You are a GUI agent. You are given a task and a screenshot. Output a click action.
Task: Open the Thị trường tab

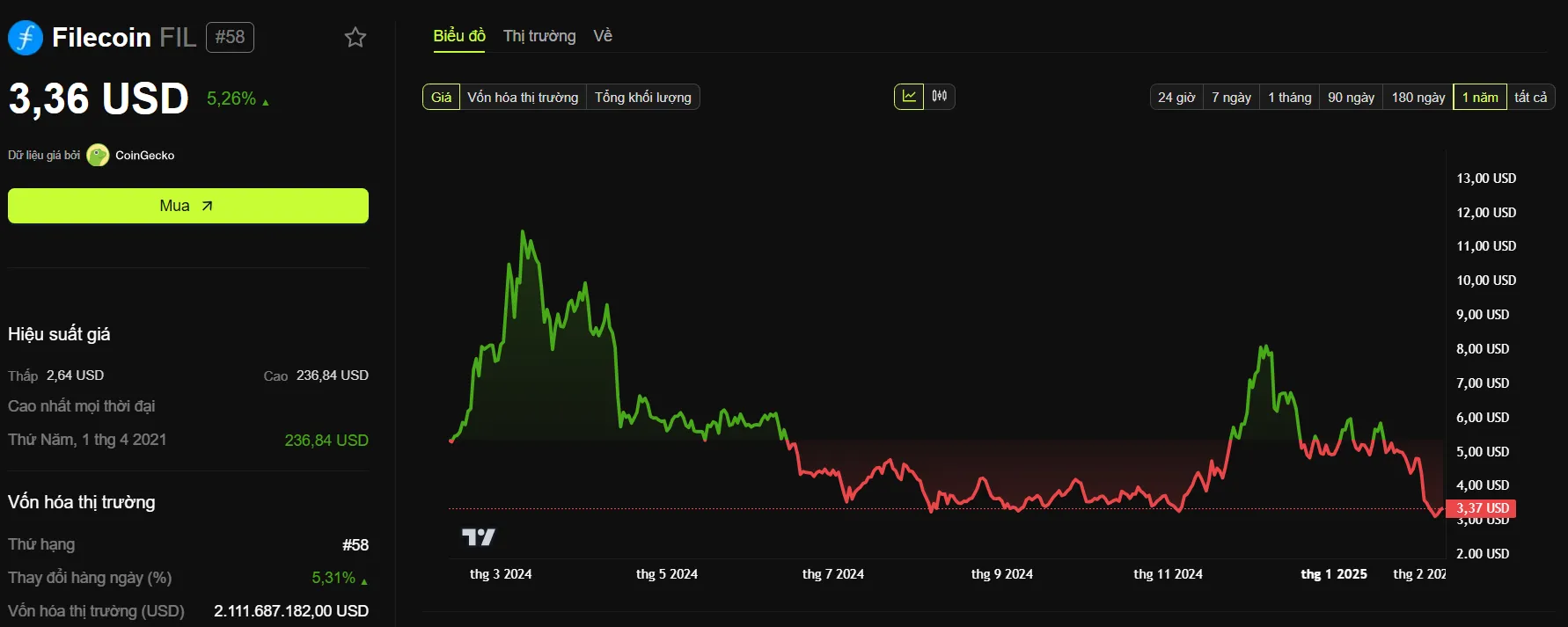click(x=539, y=36)
